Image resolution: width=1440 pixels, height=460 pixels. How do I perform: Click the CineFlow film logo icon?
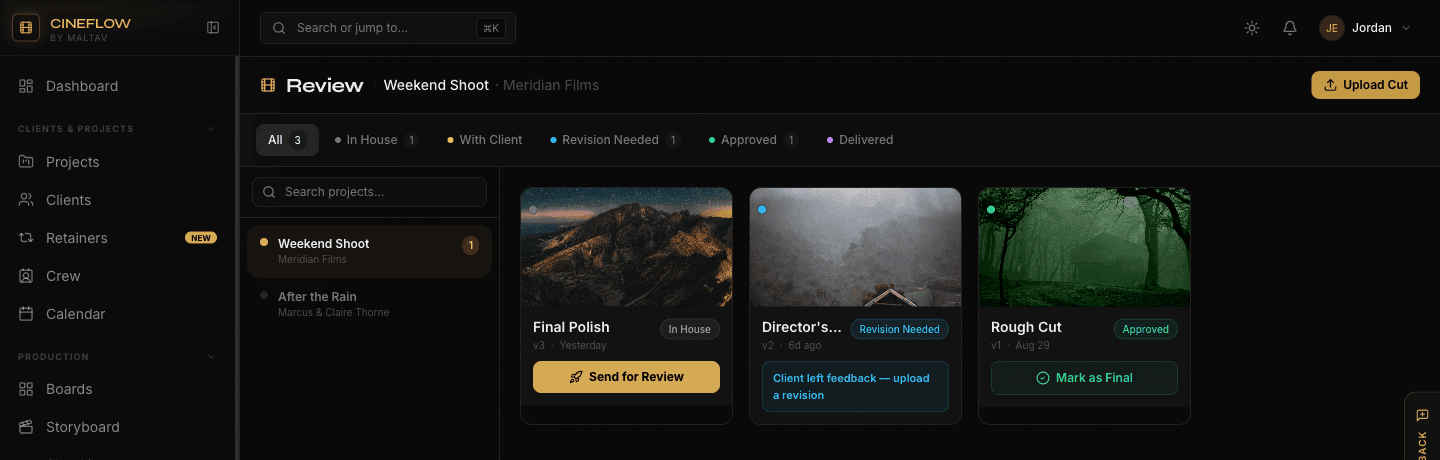[x=26, y=28]
